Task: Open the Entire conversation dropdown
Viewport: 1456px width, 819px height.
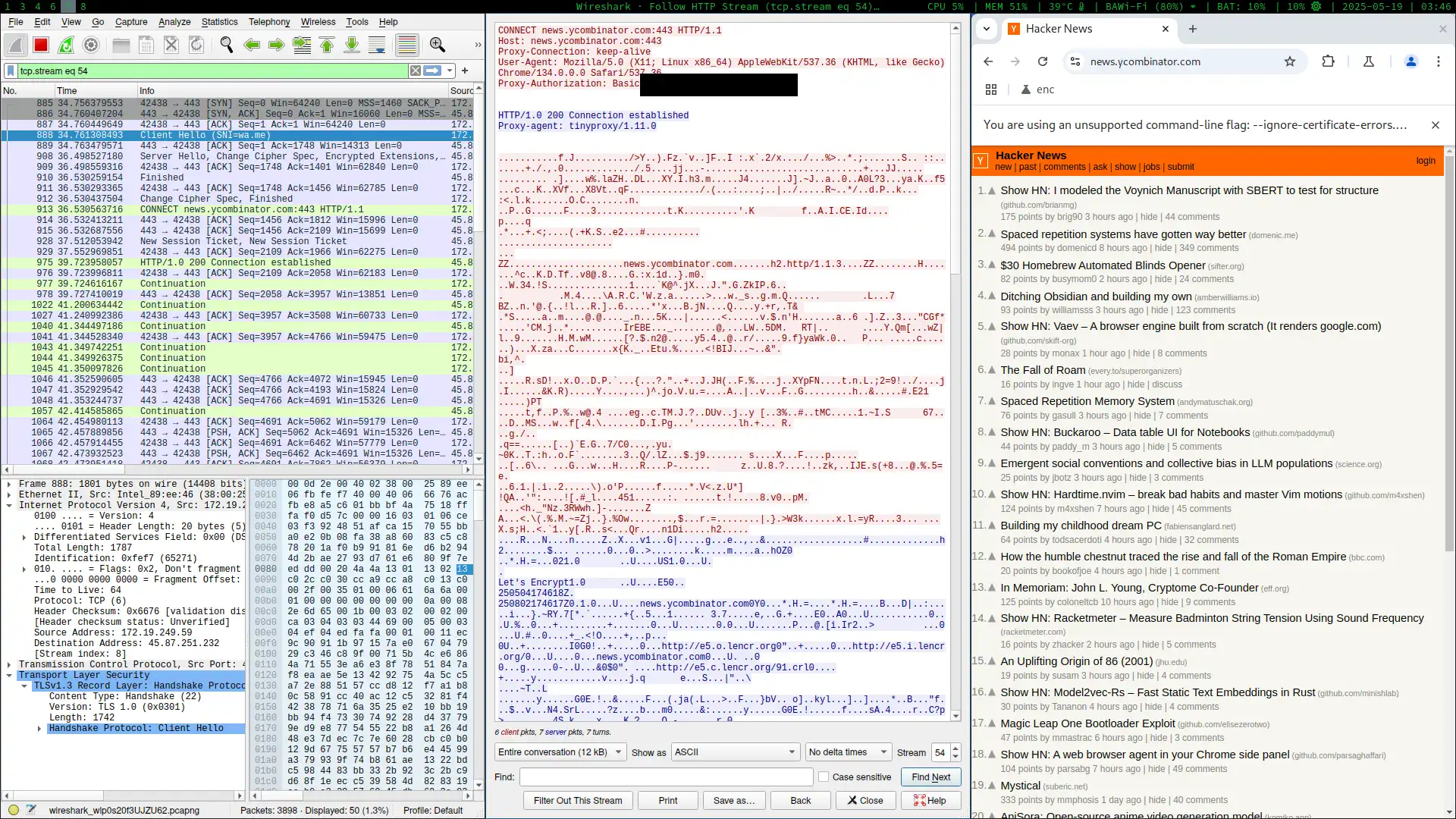Action: pos(560,752)
